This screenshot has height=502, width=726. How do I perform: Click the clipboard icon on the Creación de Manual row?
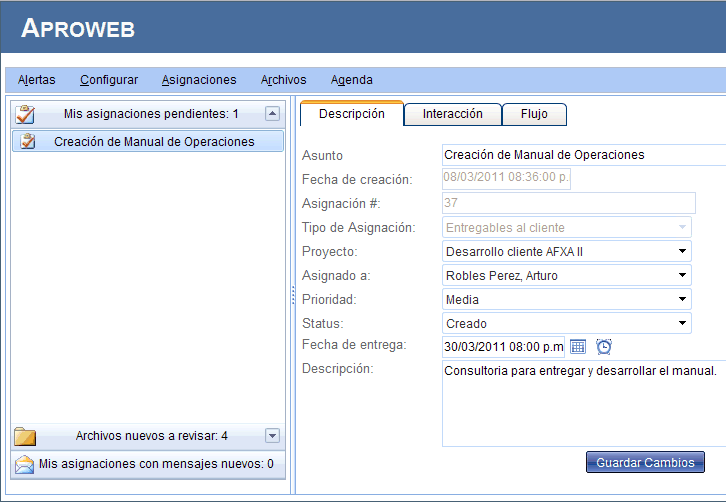(28, 141)
